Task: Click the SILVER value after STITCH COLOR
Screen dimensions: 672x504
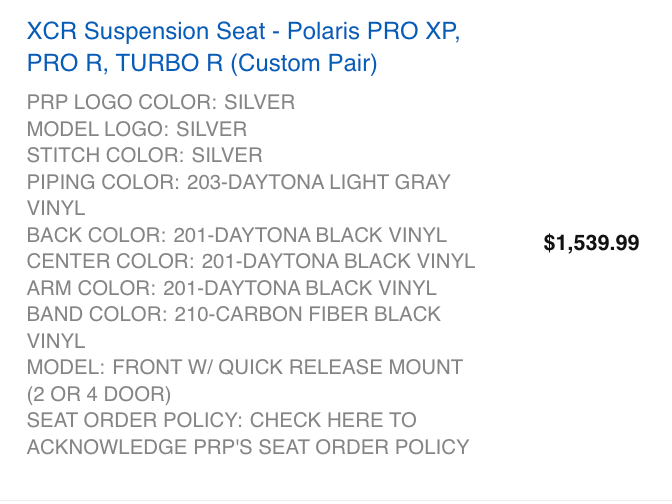Action: [x=227, y=155]
